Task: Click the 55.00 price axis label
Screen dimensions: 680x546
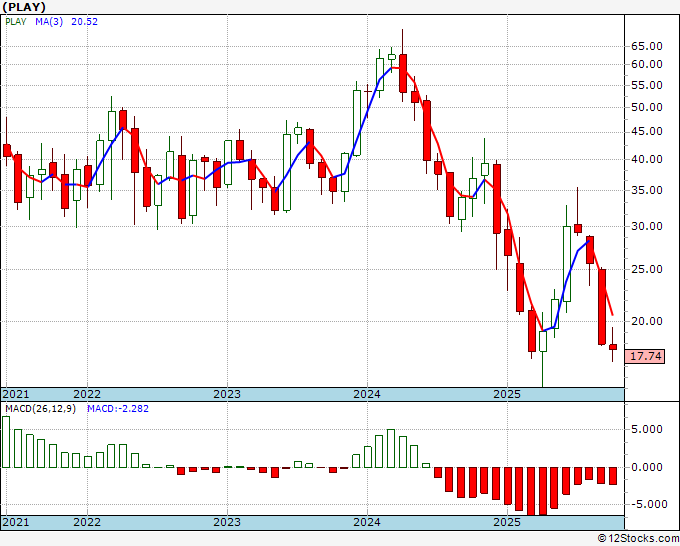Action: pos(647,85)
